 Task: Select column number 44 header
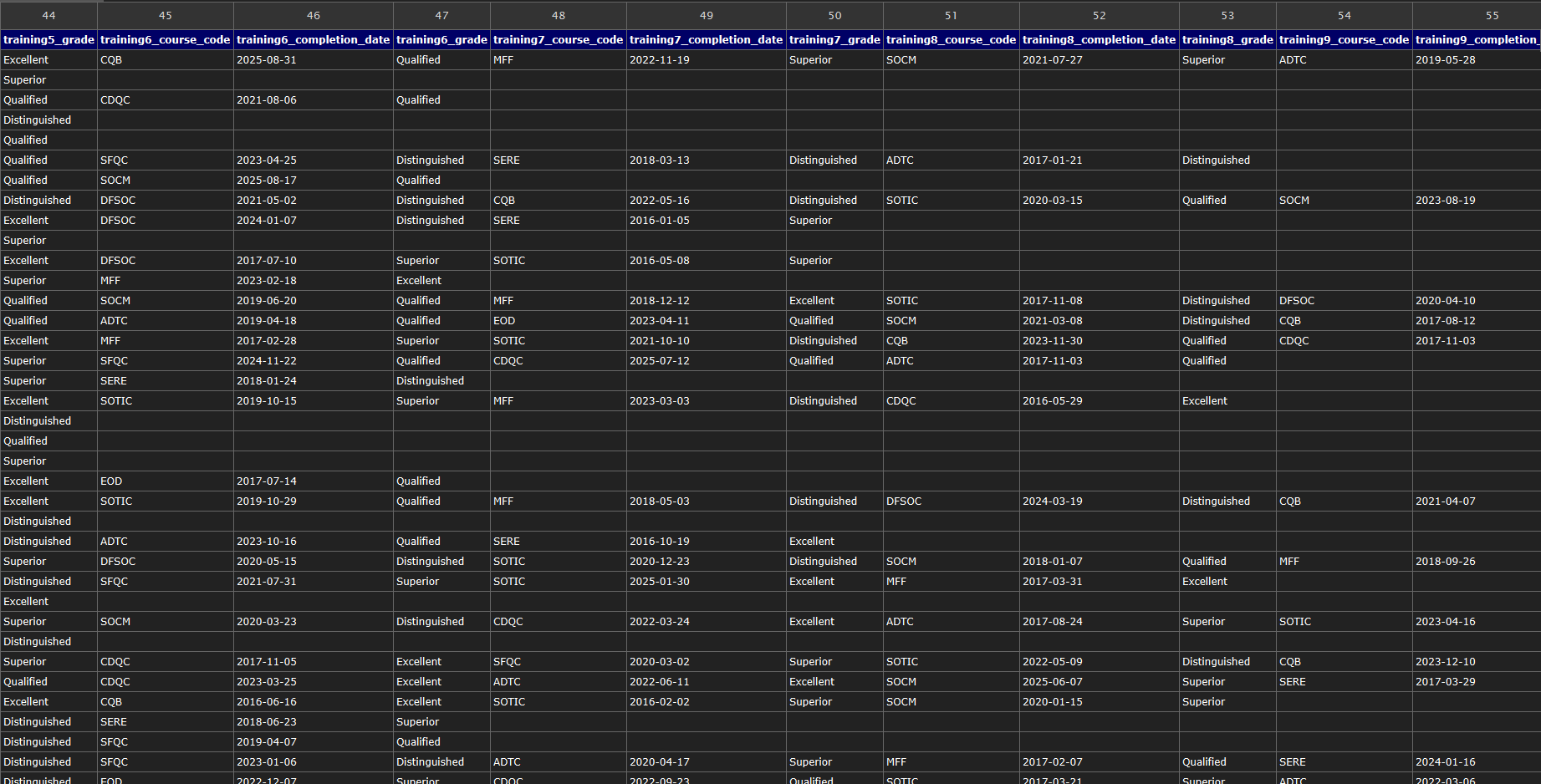[x=48, y=15]
